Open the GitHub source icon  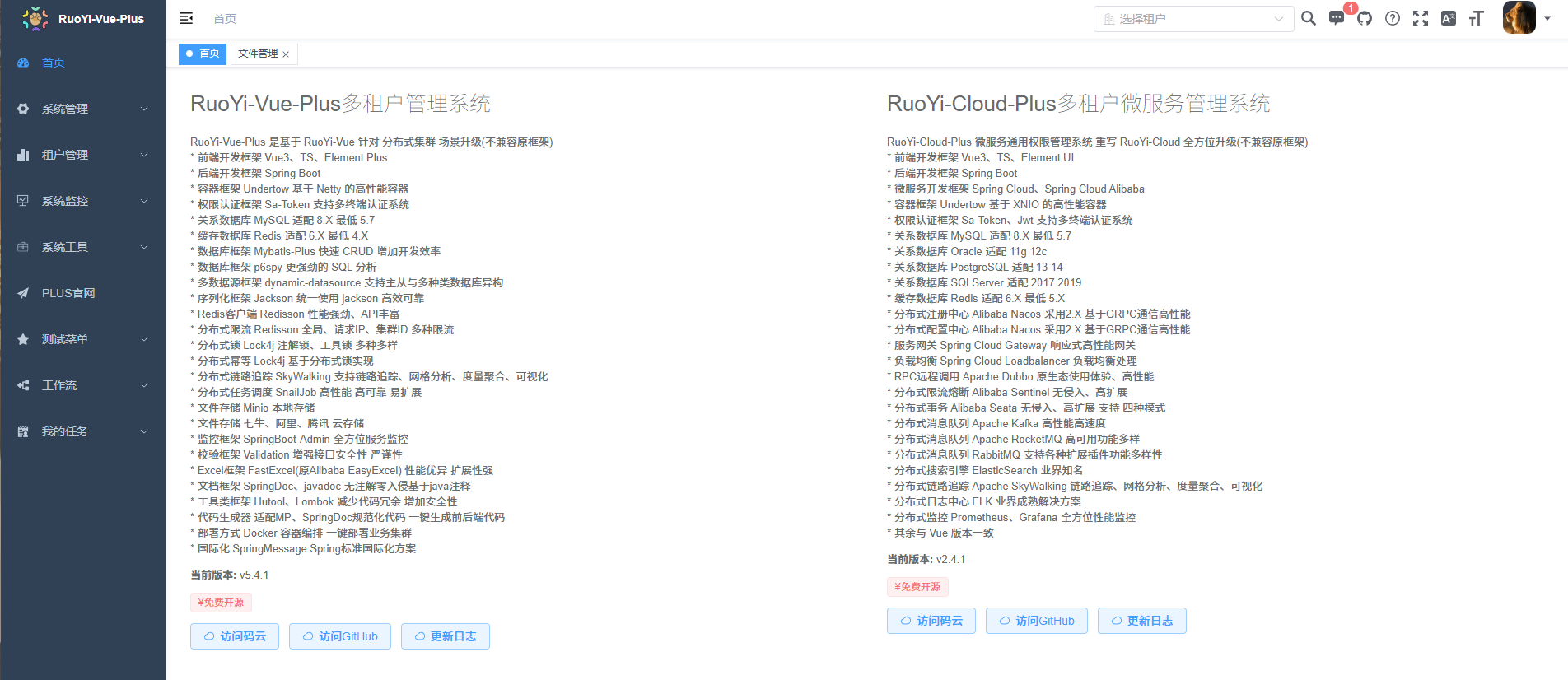point(1365,18)
